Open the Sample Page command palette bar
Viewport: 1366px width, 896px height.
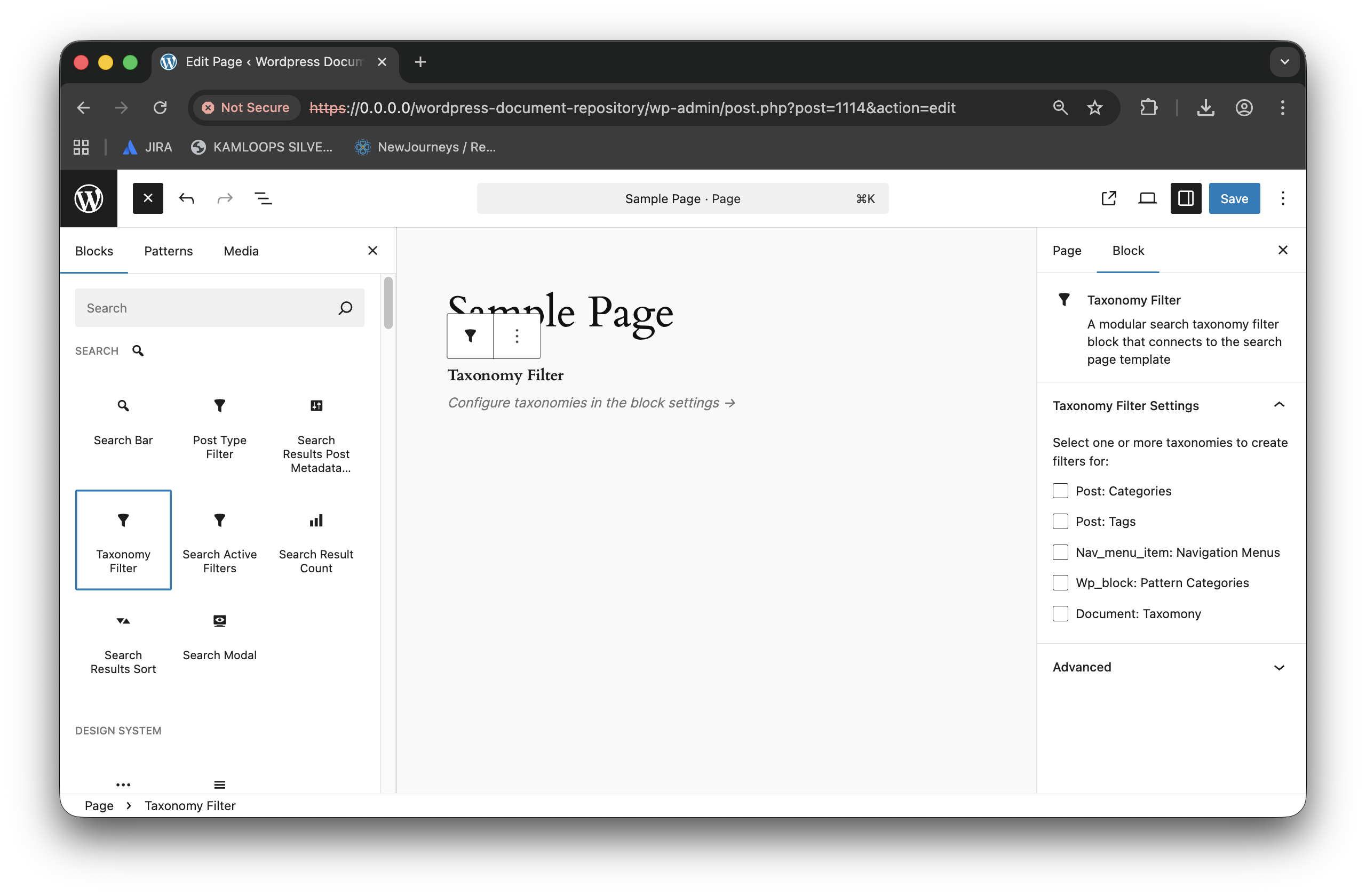(x=682, y=198)
